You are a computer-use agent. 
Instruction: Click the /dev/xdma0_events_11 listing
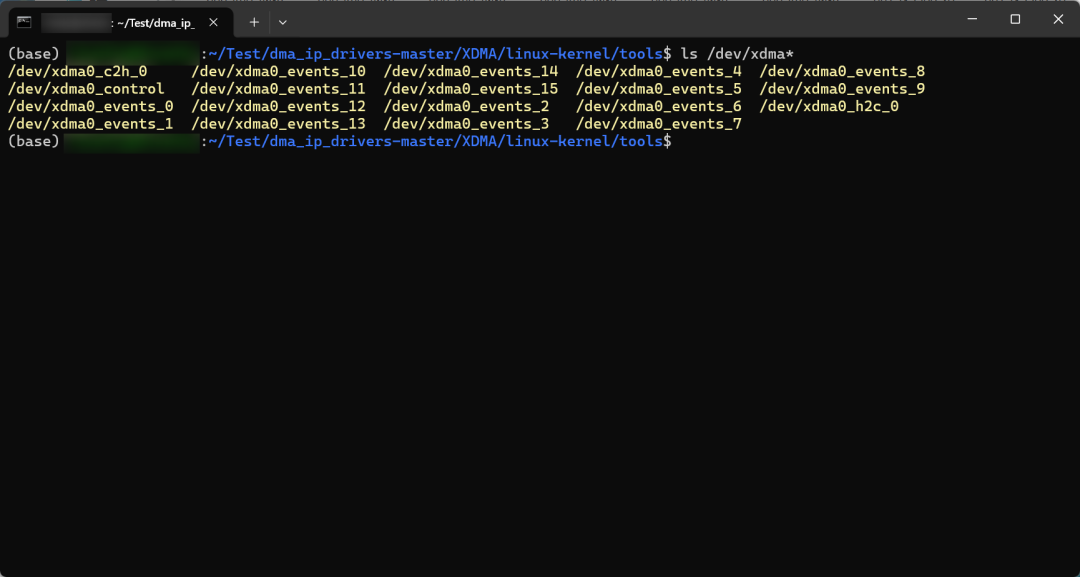pos(278,88)
